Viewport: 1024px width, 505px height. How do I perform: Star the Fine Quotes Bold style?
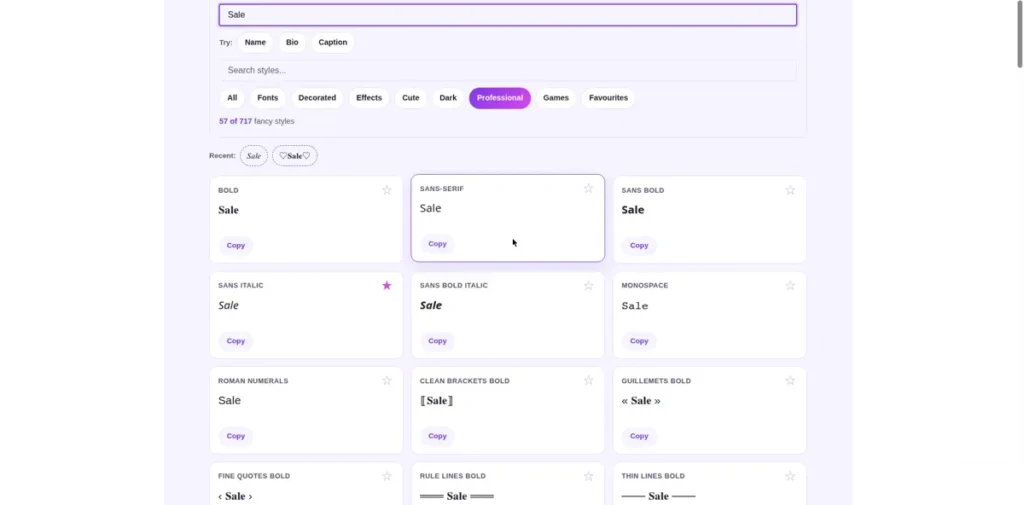387,476
